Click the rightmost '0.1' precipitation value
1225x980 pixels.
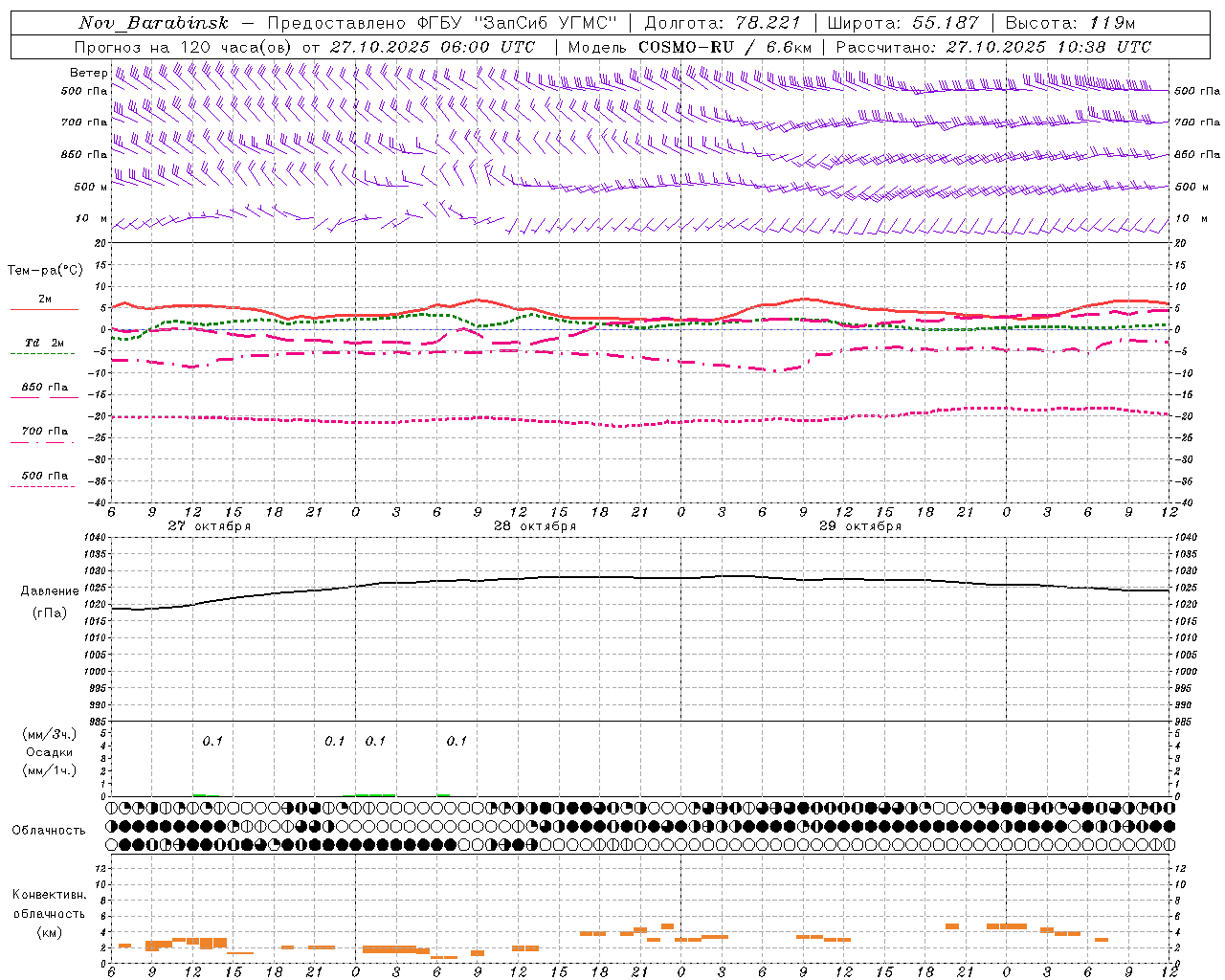(x=457, y=741)
